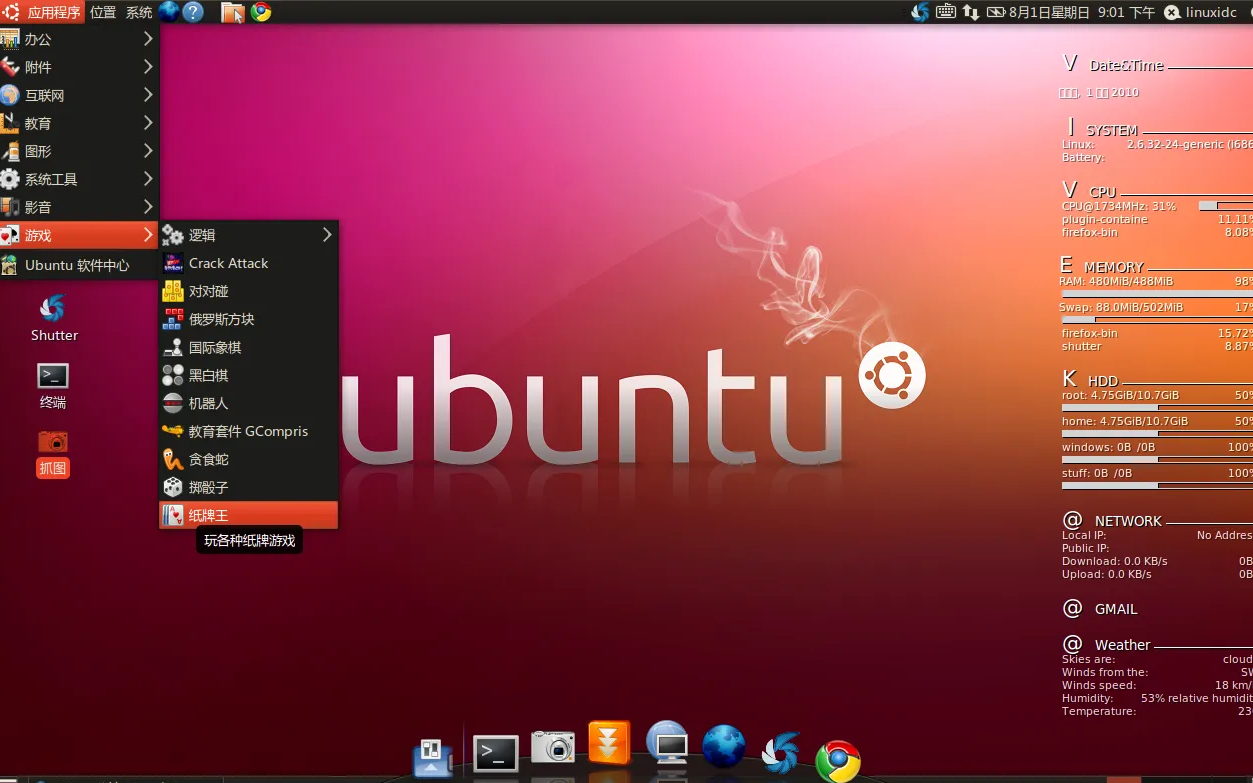
Task: Open the clock showing 8月1日星期日 9:01 下午
Action: (1082, 12)
